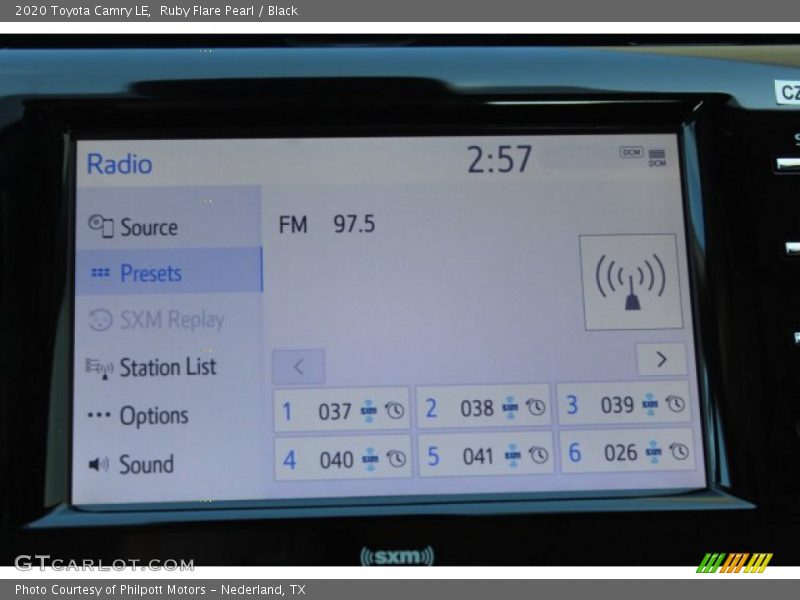Tap the clock icon on preset 026
This screenshot has height=600, width=800.
coord(680,452)
